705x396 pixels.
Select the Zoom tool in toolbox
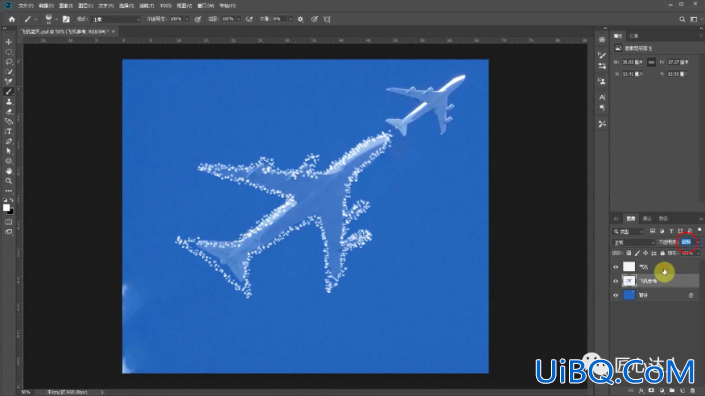tap(9, 181)
